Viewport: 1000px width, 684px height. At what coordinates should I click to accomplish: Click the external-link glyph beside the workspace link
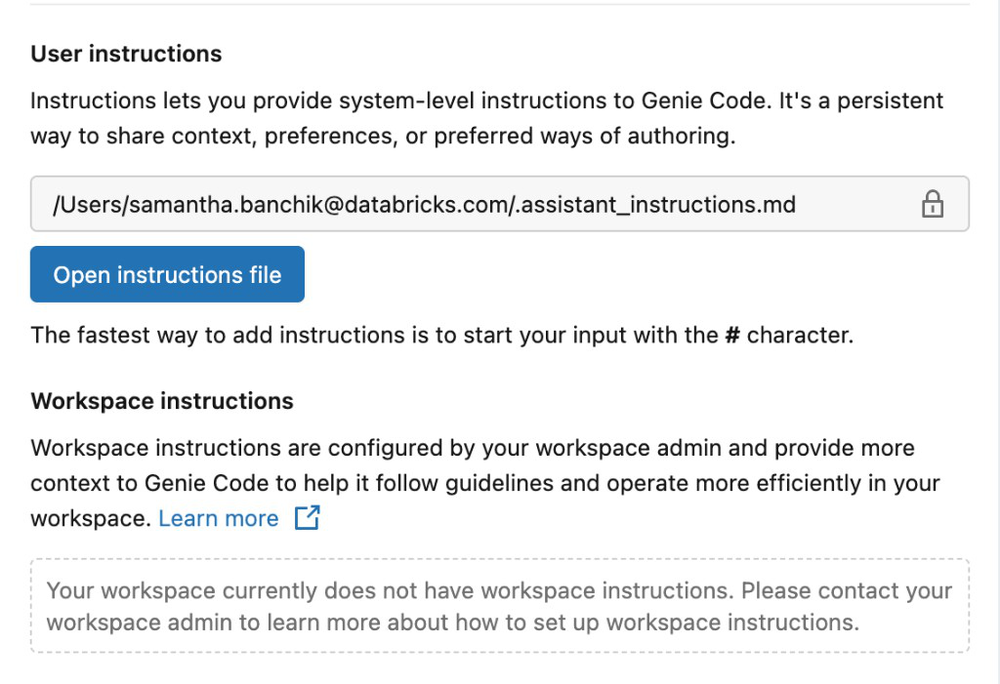coord(307,517)
